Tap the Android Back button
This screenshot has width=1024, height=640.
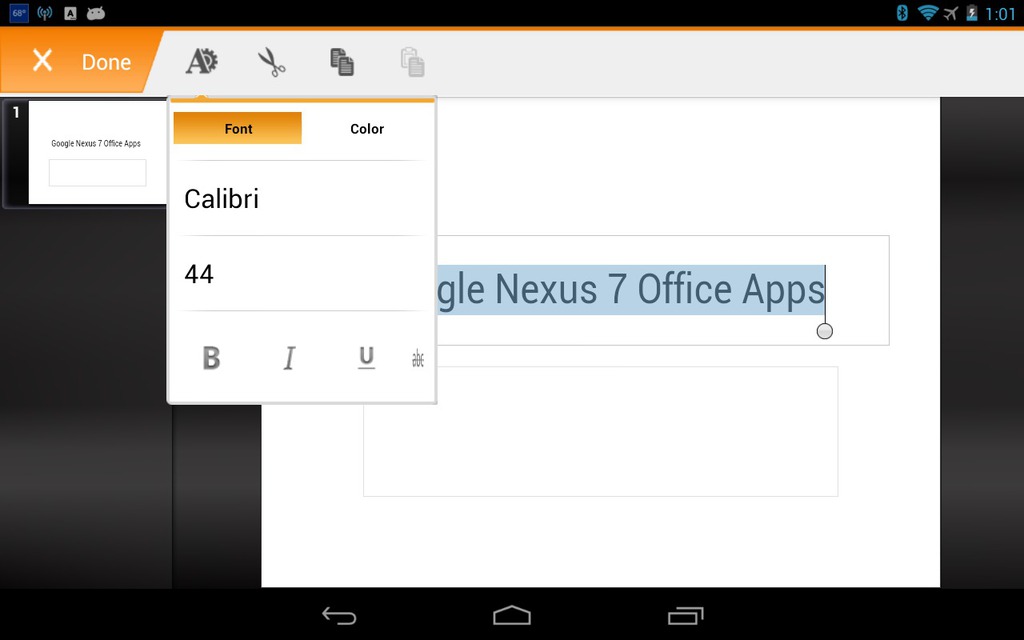(339, 615)
